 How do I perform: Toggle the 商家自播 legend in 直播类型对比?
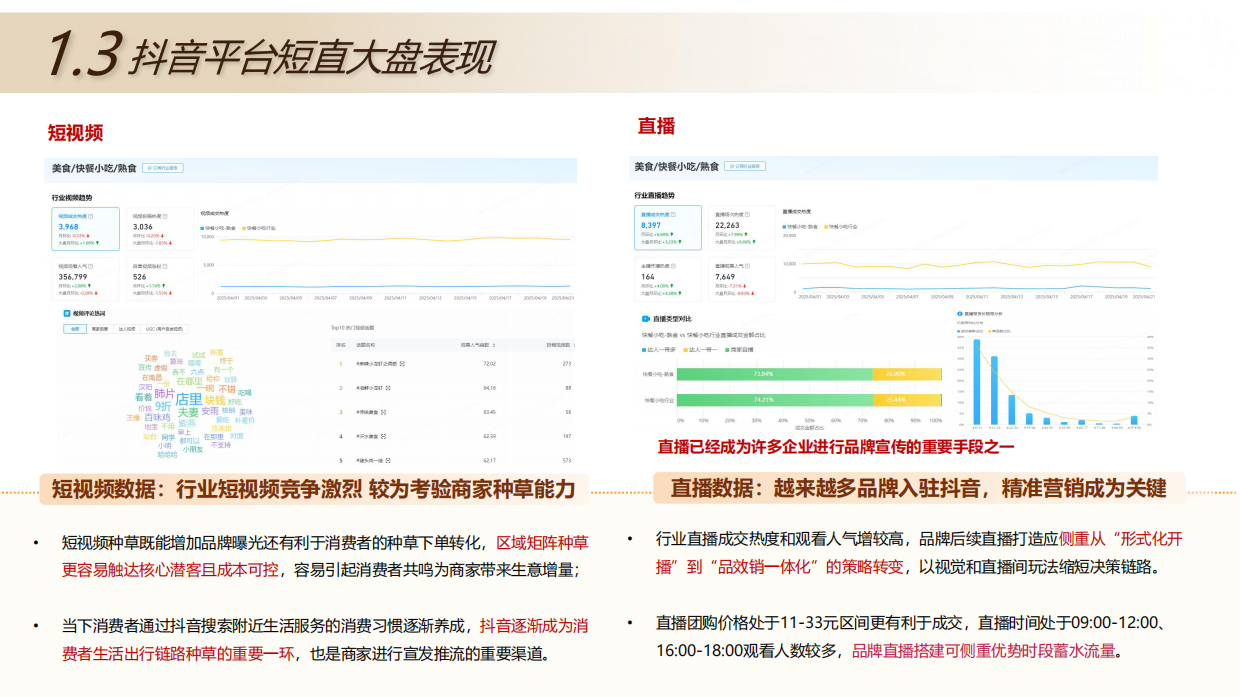(736, 351)
